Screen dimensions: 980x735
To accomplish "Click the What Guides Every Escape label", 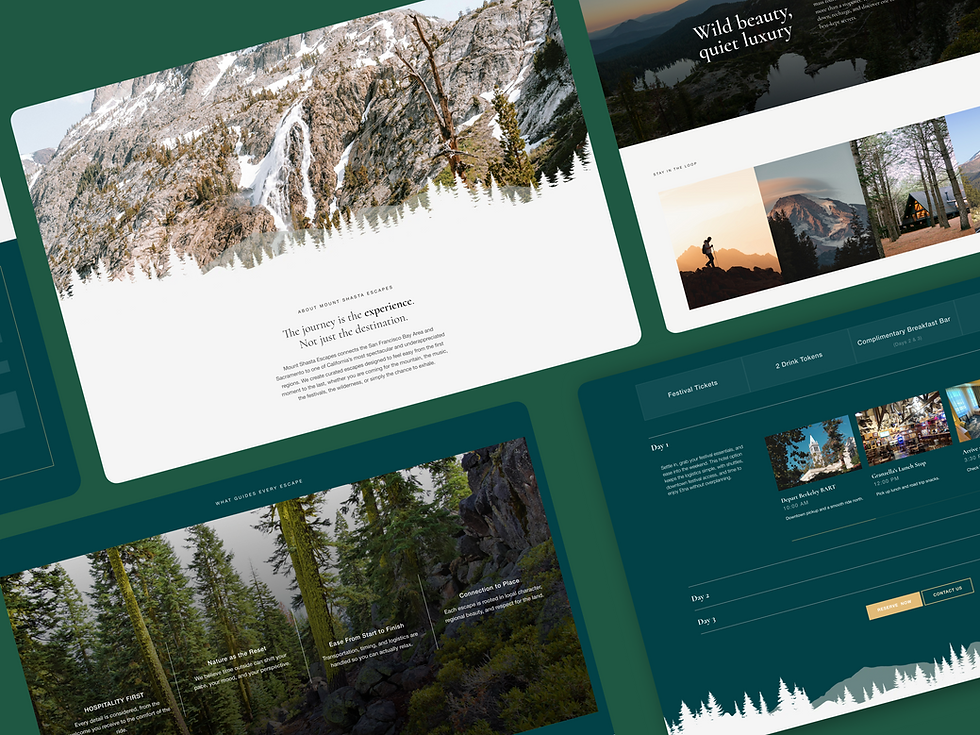I will pos(259,492).
